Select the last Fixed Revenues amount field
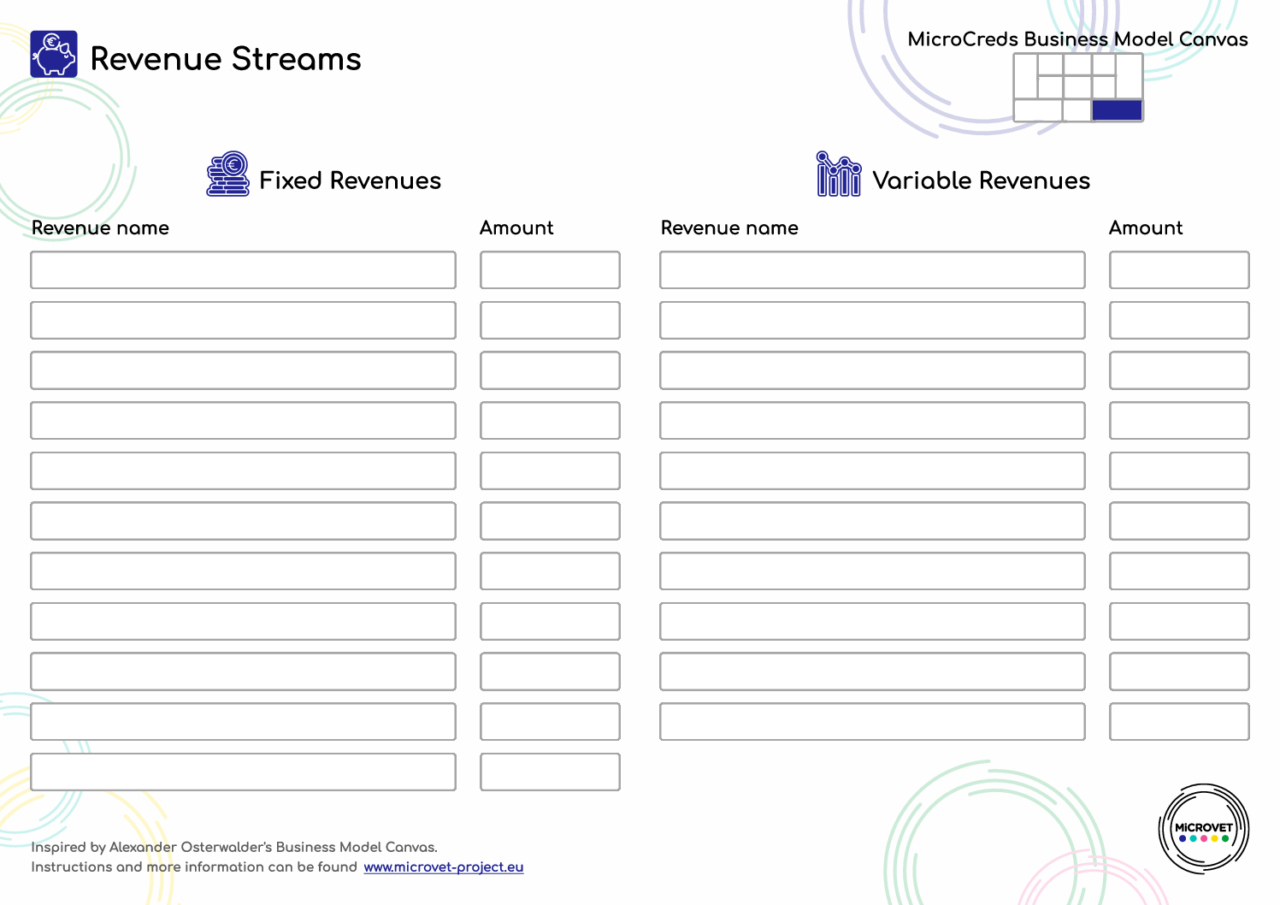The image size is (1280, 905). tap(549, 772)
